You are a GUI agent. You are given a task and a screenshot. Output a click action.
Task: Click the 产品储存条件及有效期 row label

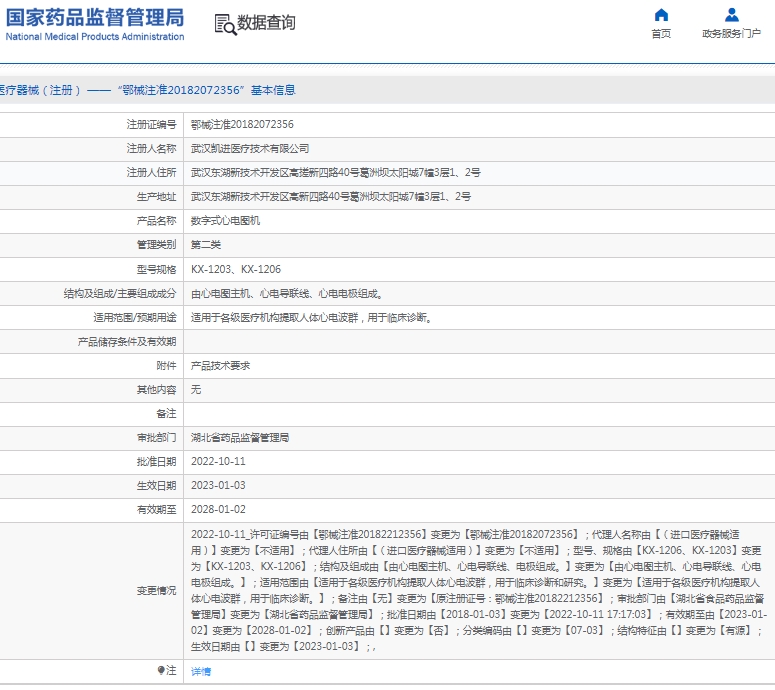(x=127, y=342)
